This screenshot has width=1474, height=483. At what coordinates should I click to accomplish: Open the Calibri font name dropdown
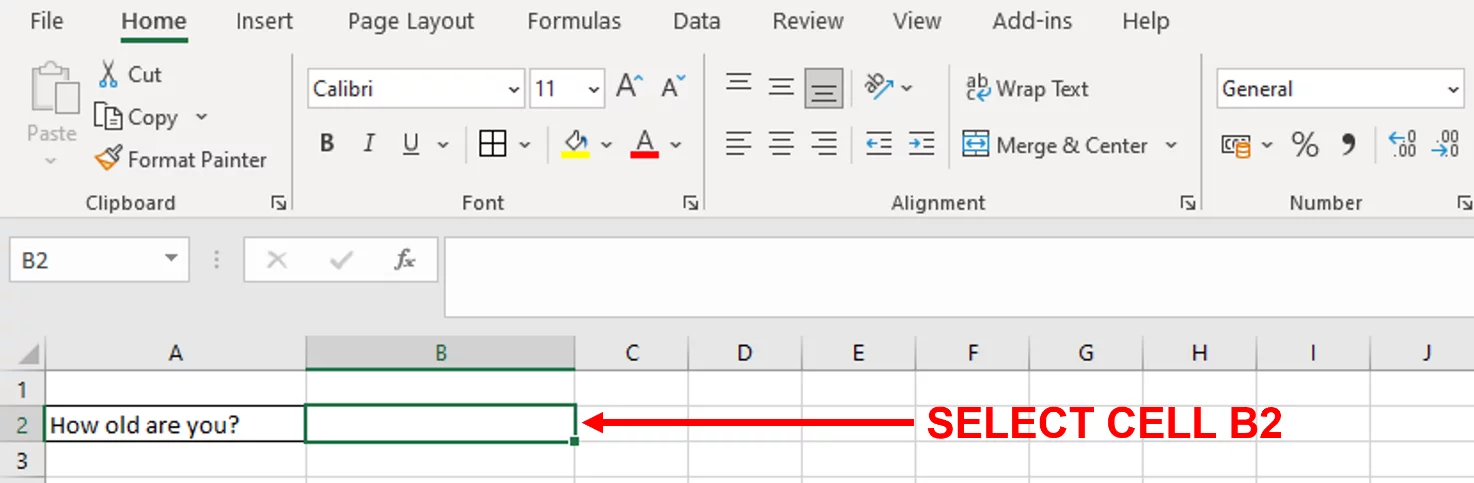(x=514, y=89)
